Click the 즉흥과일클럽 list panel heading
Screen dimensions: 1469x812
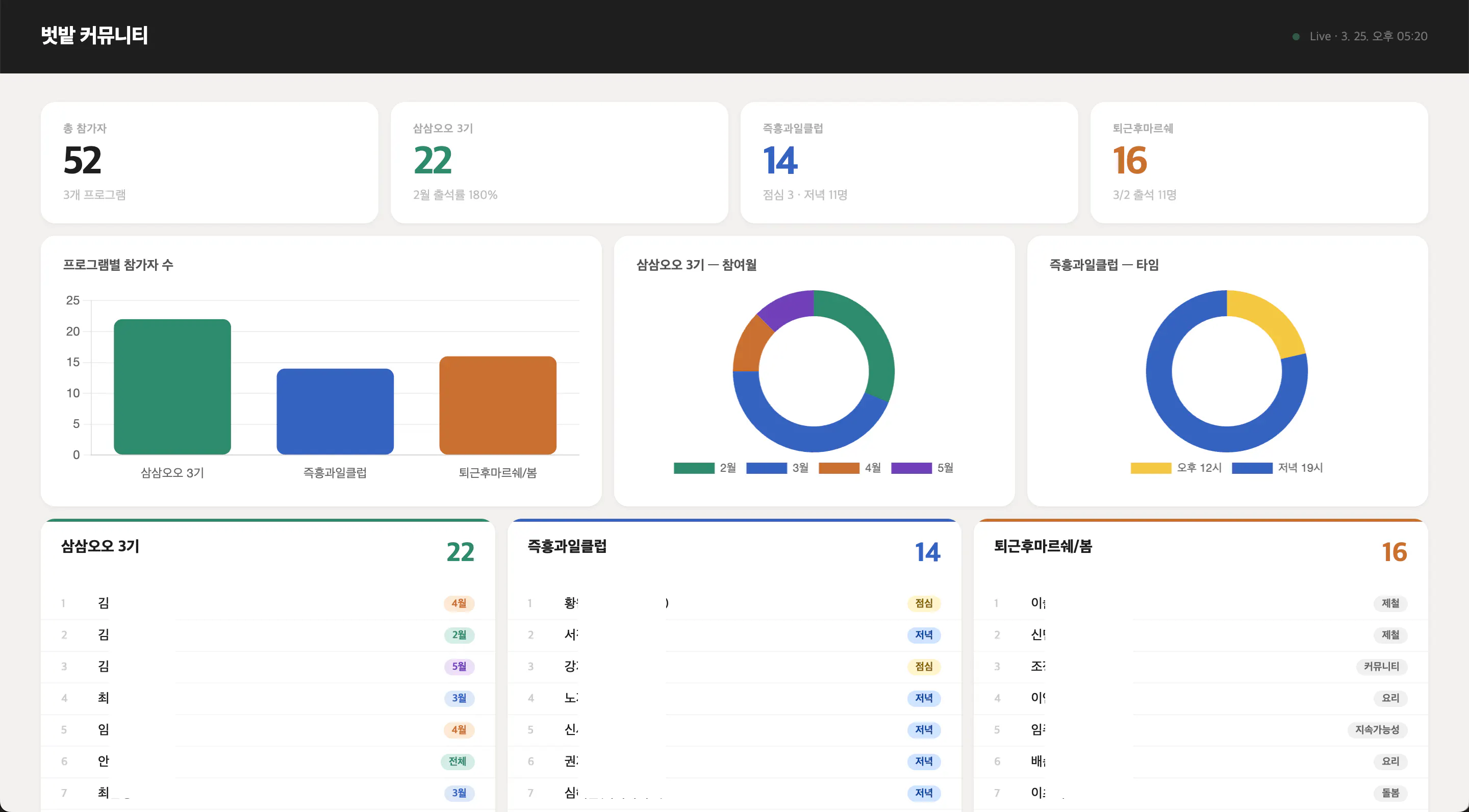pos(567,546)
